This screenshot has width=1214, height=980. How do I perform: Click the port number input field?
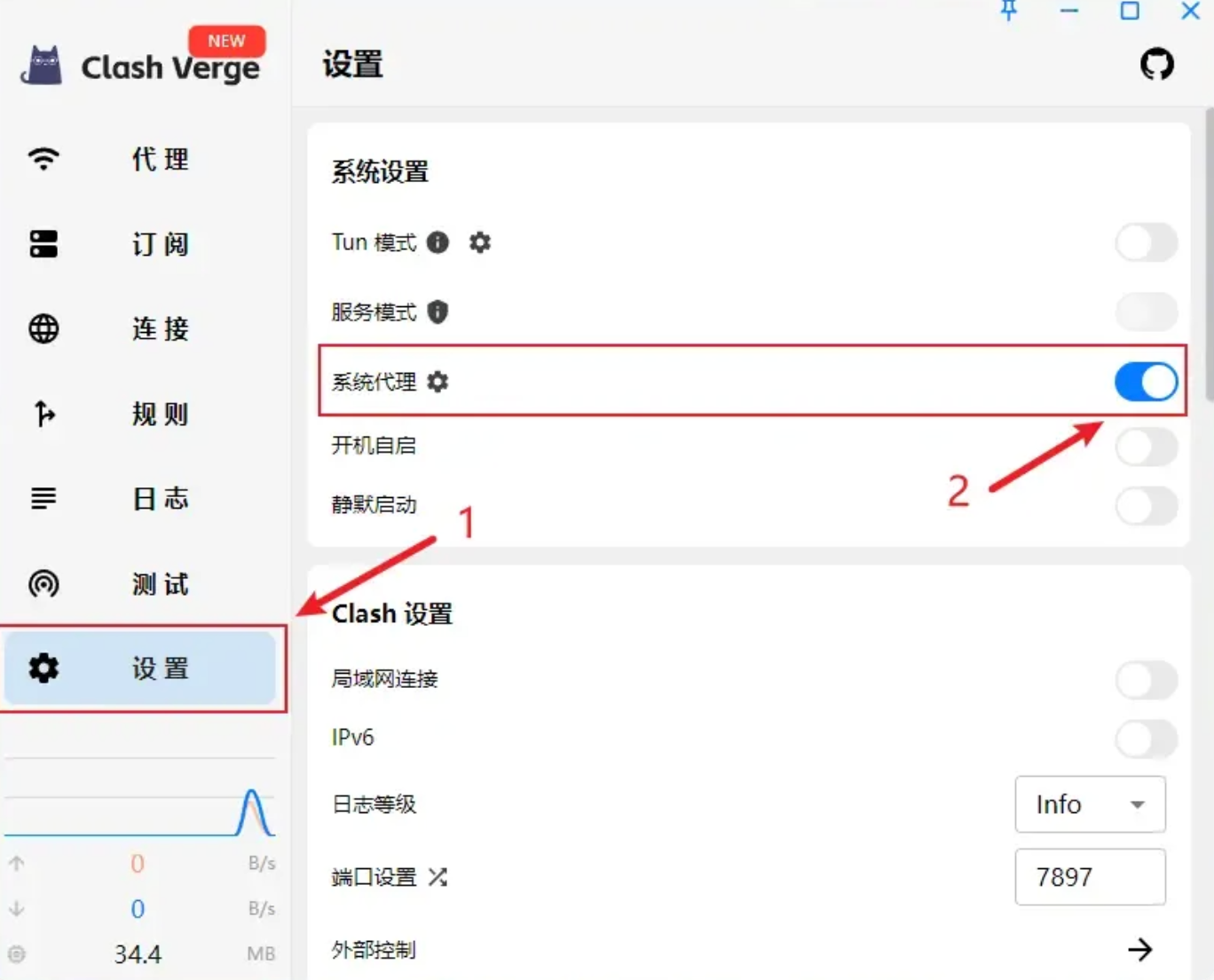(1090, 877)
